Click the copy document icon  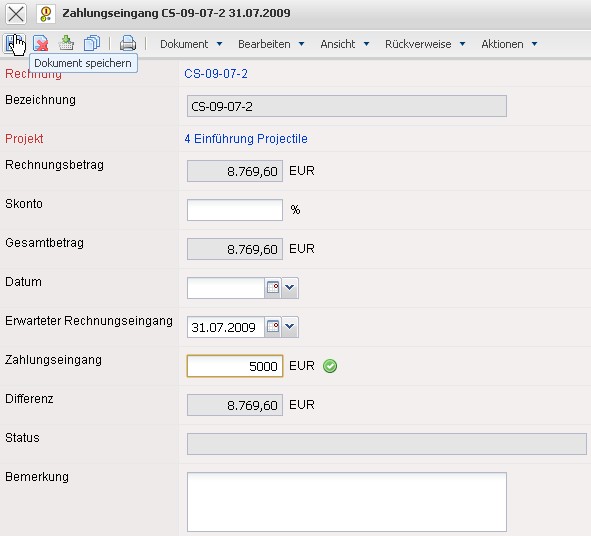[x=92, y=43]
